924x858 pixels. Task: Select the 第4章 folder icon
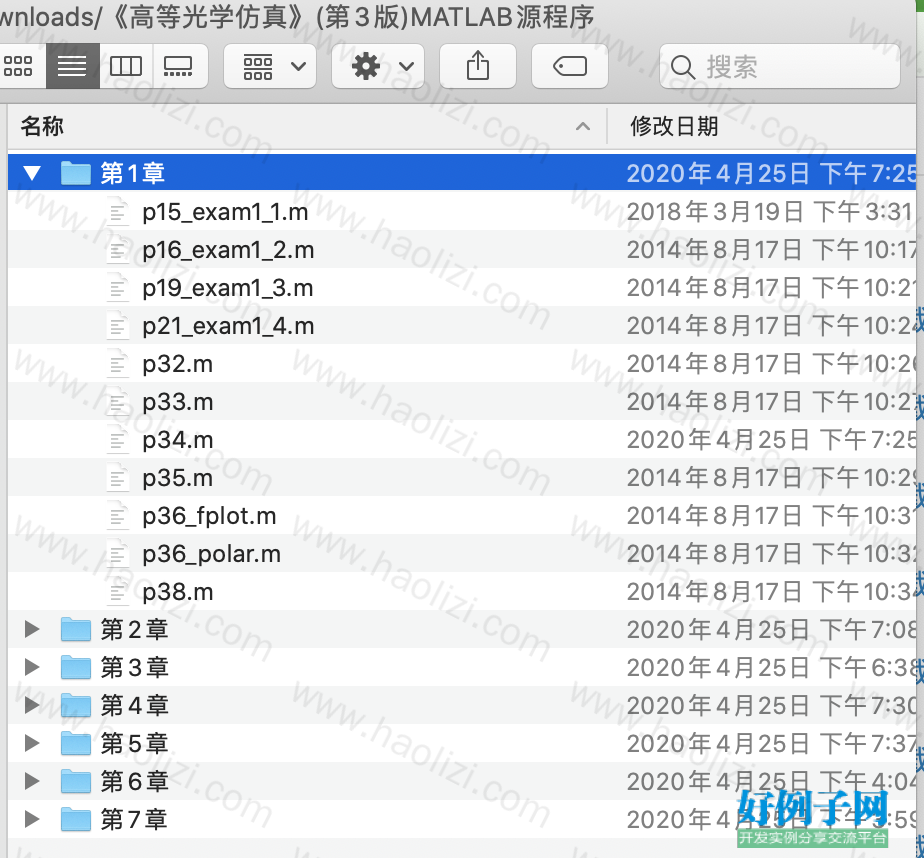(x=75, y=705)
